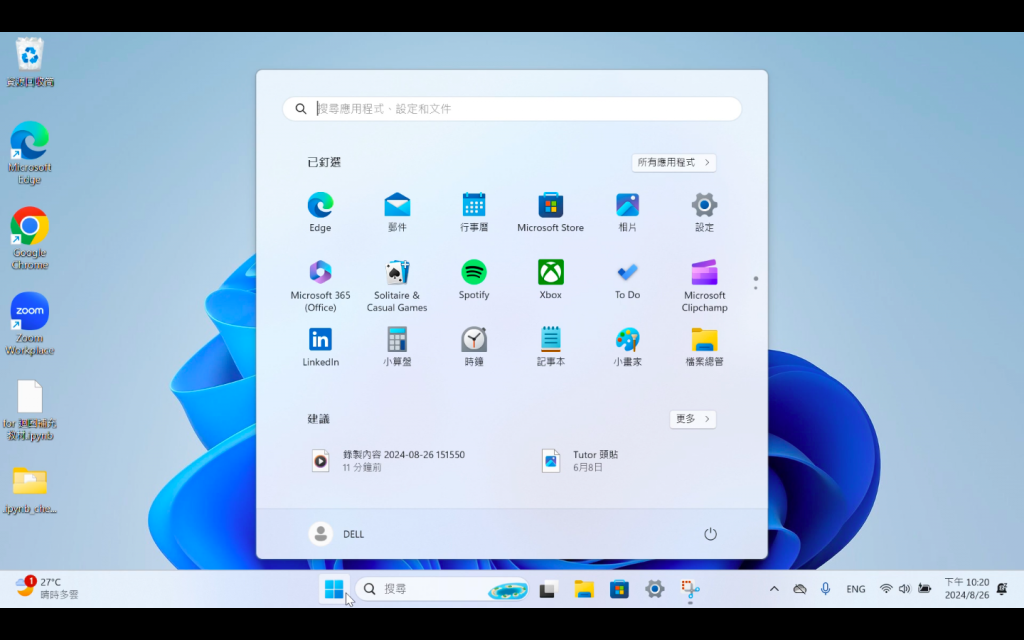Launch the Calendar (行事曆) app
Viewport: 1024px width, 640px height.
[x=473, y=213]
